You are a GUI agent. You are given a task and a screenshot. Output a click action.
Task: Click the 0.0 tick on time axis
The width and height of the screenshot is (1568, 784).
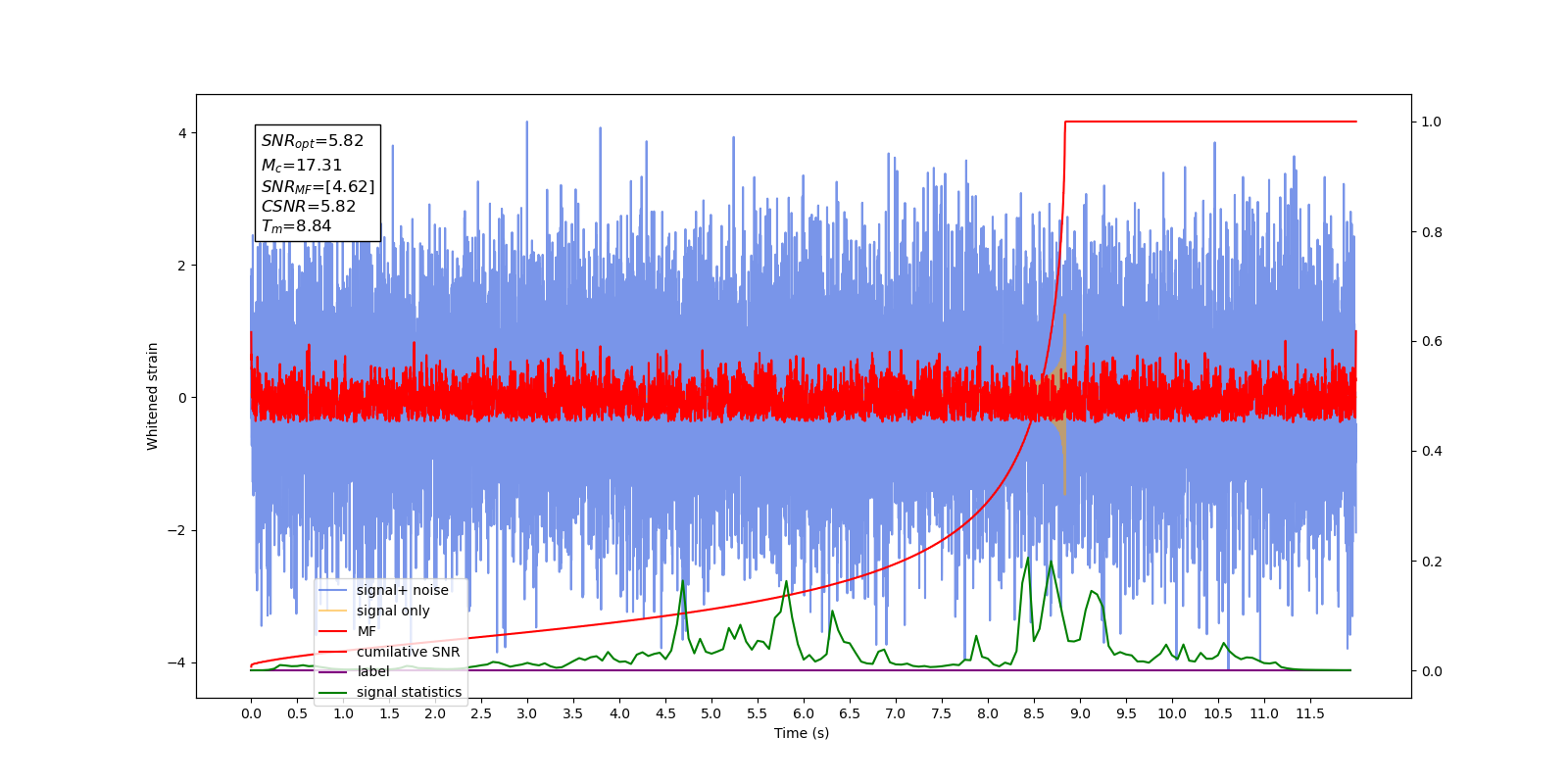tap(251, 714)
